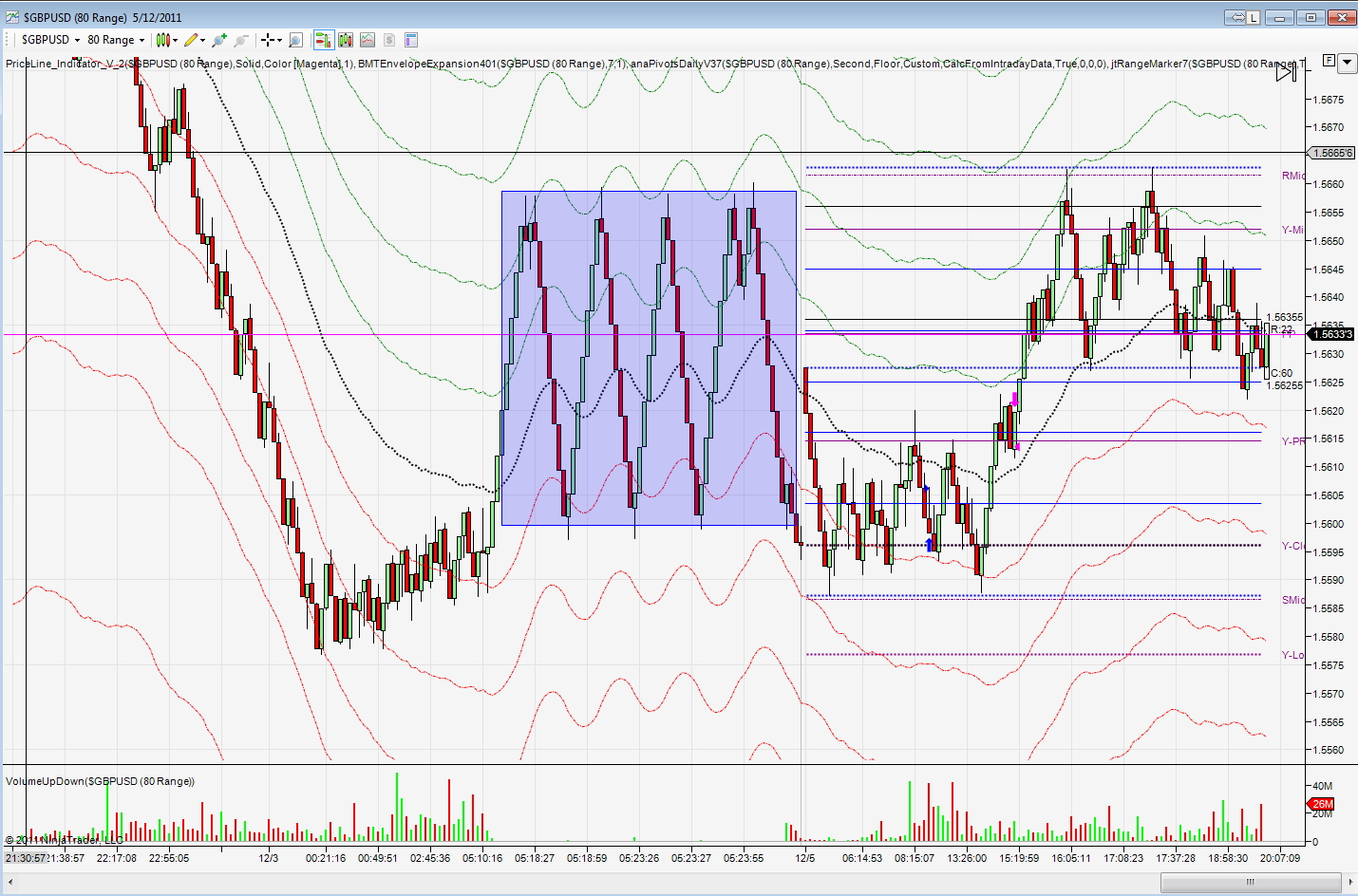Open the dropdown arrow beside F button
1358x896 pixels.
(x=1348, y=63)
